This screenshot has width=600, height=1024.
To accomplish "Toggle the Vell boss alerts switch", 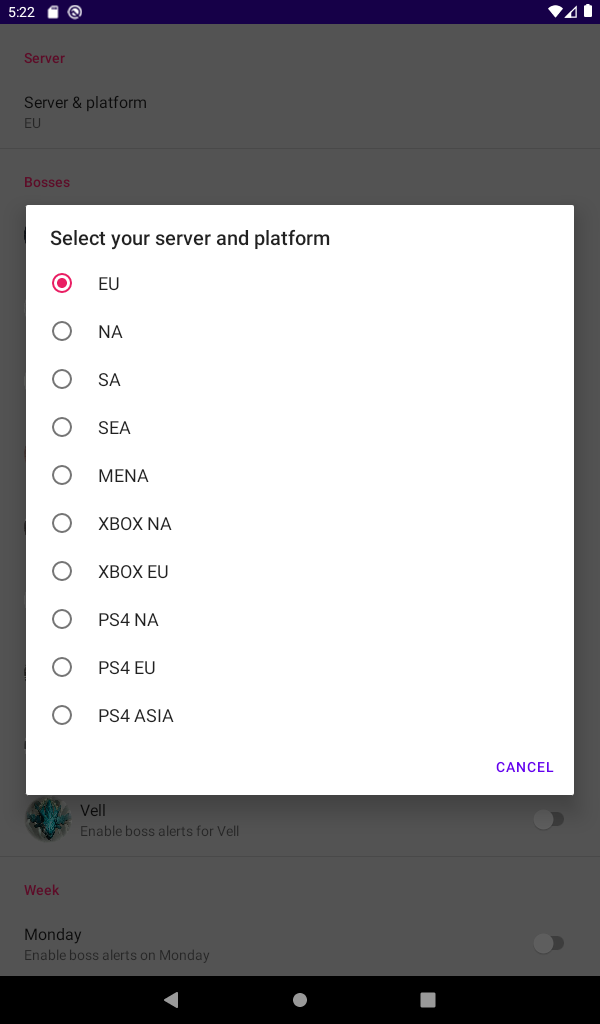I will (x=548, y=819).
